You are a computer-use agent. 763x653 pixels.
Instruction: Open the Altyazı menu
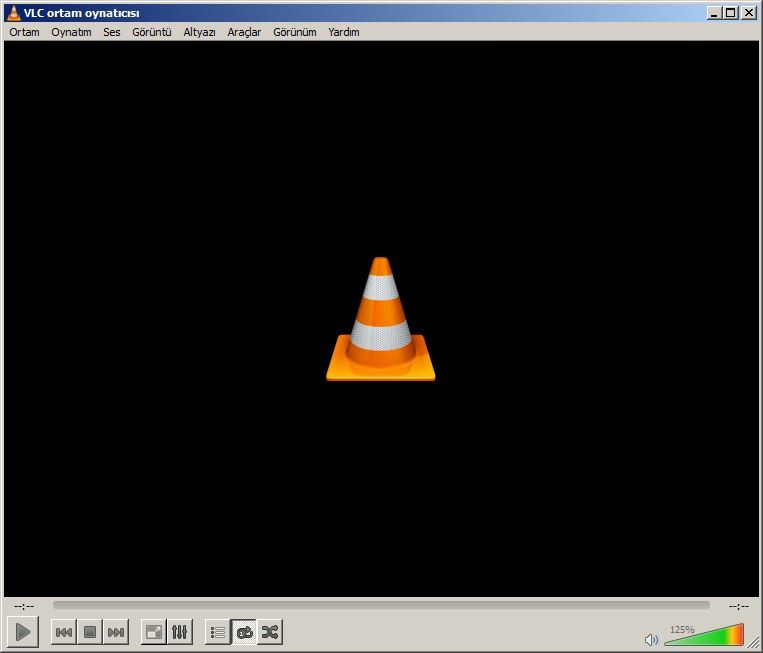point(199,32)
